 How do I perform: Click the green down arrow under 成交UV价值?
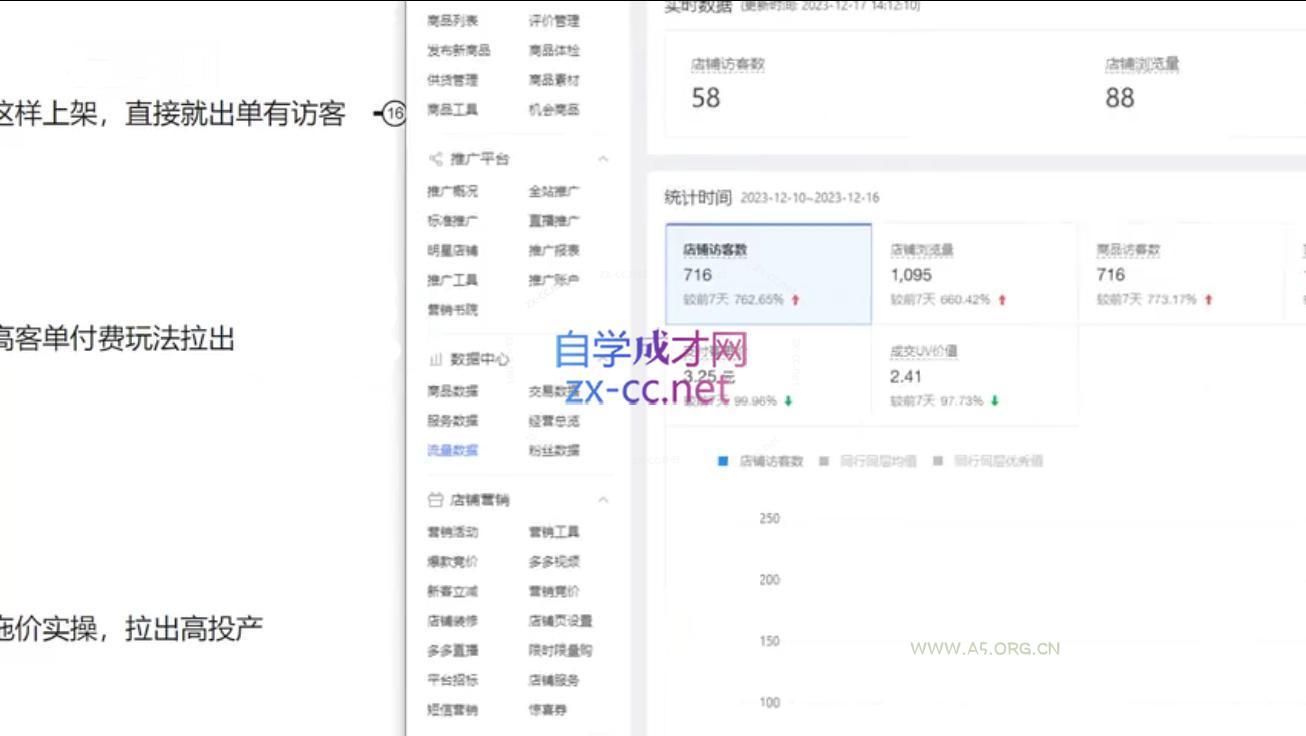995,401
